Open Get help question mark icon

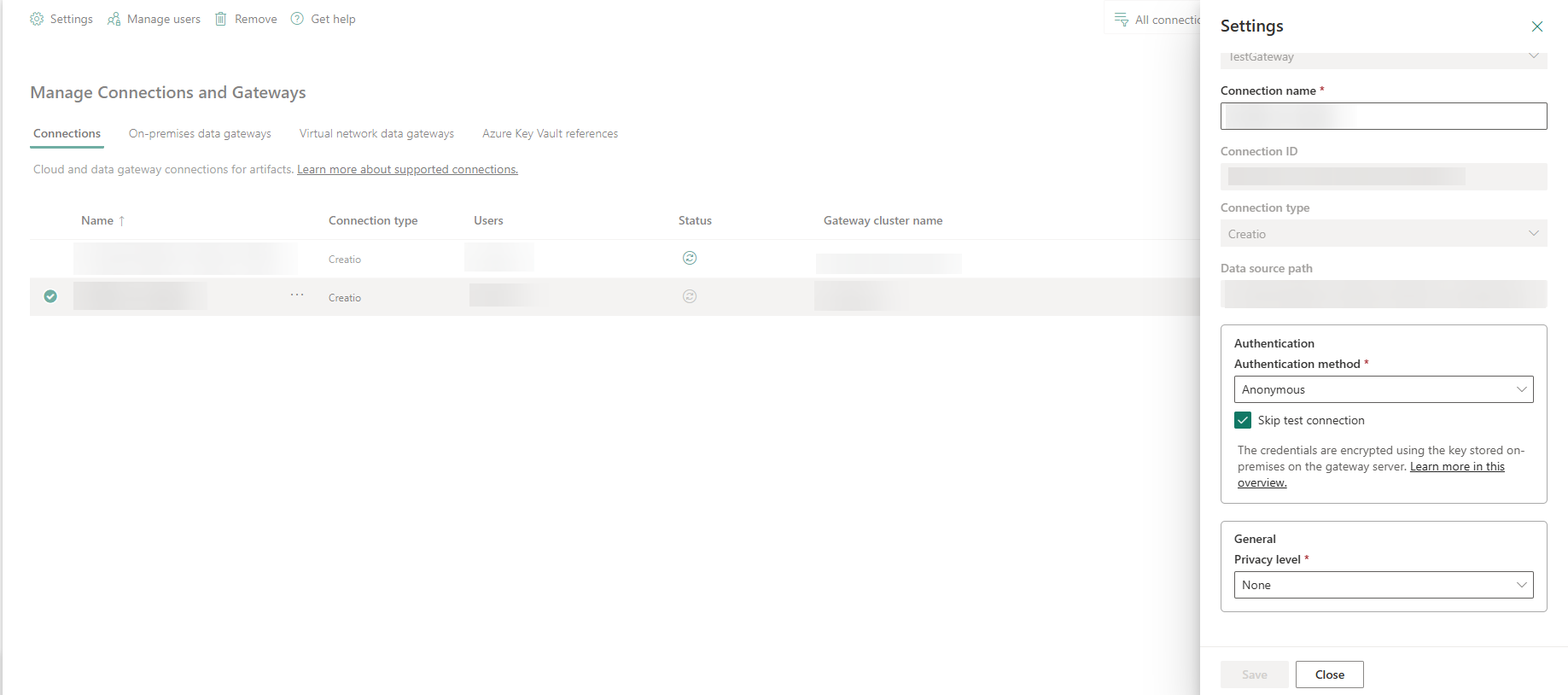[297, 19]
